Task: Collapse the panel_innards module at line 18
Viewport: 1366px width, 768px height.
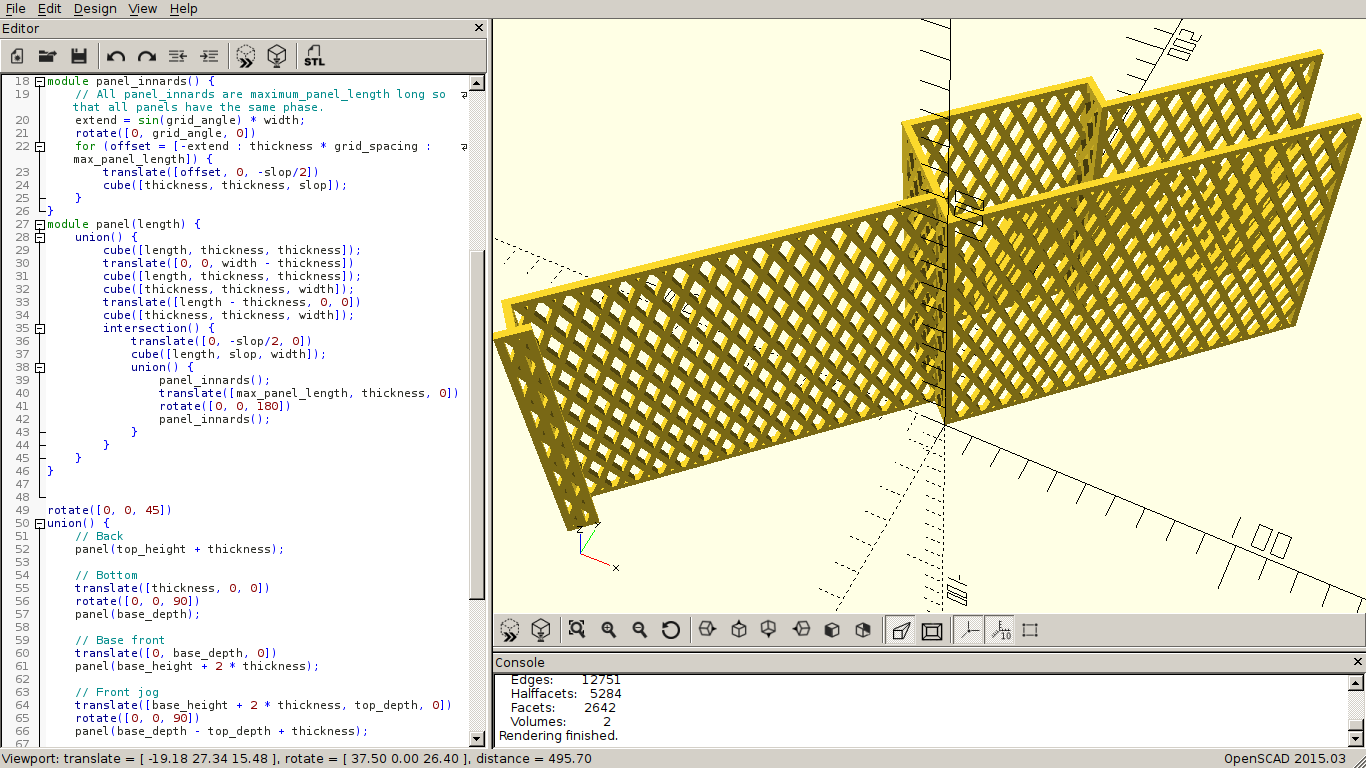Action: click(x=39, y=81)
